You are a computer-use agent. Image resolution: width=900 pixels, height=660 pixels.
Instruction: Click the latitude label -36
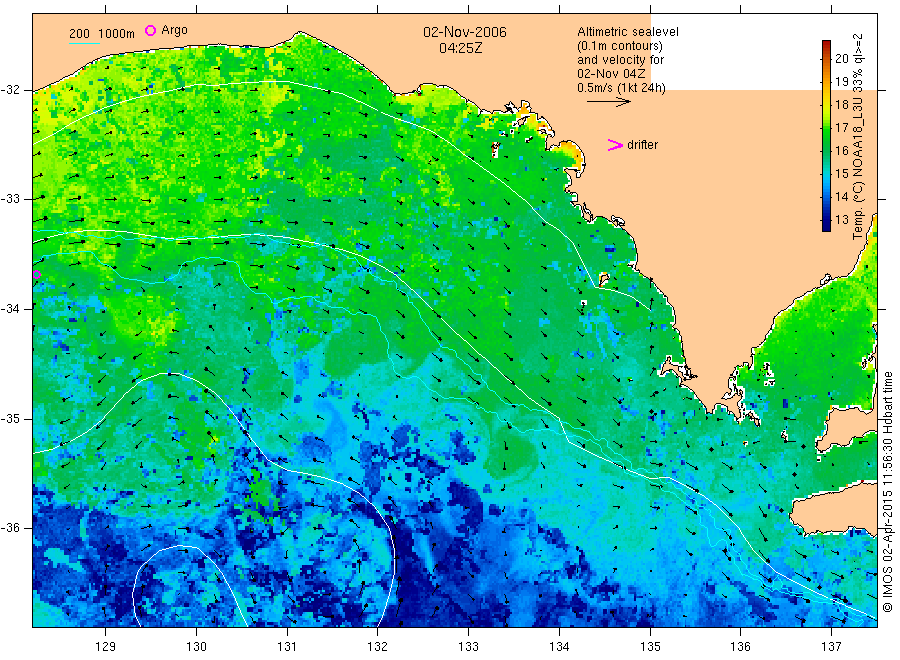coord(10,528)
